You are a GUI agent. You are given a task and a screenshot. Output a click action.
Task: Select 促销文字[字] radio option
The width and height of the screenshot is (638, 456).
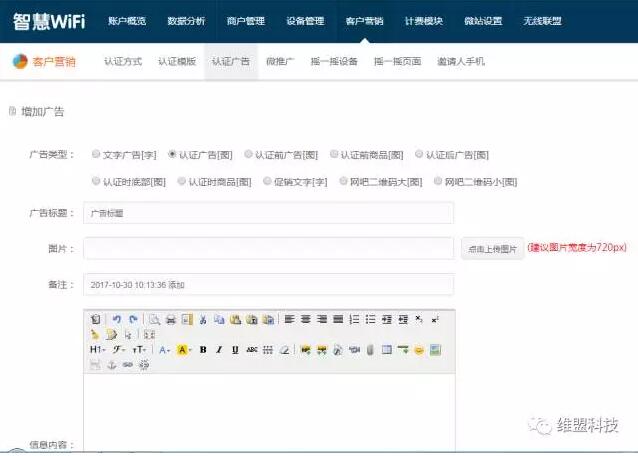[267, 181]
